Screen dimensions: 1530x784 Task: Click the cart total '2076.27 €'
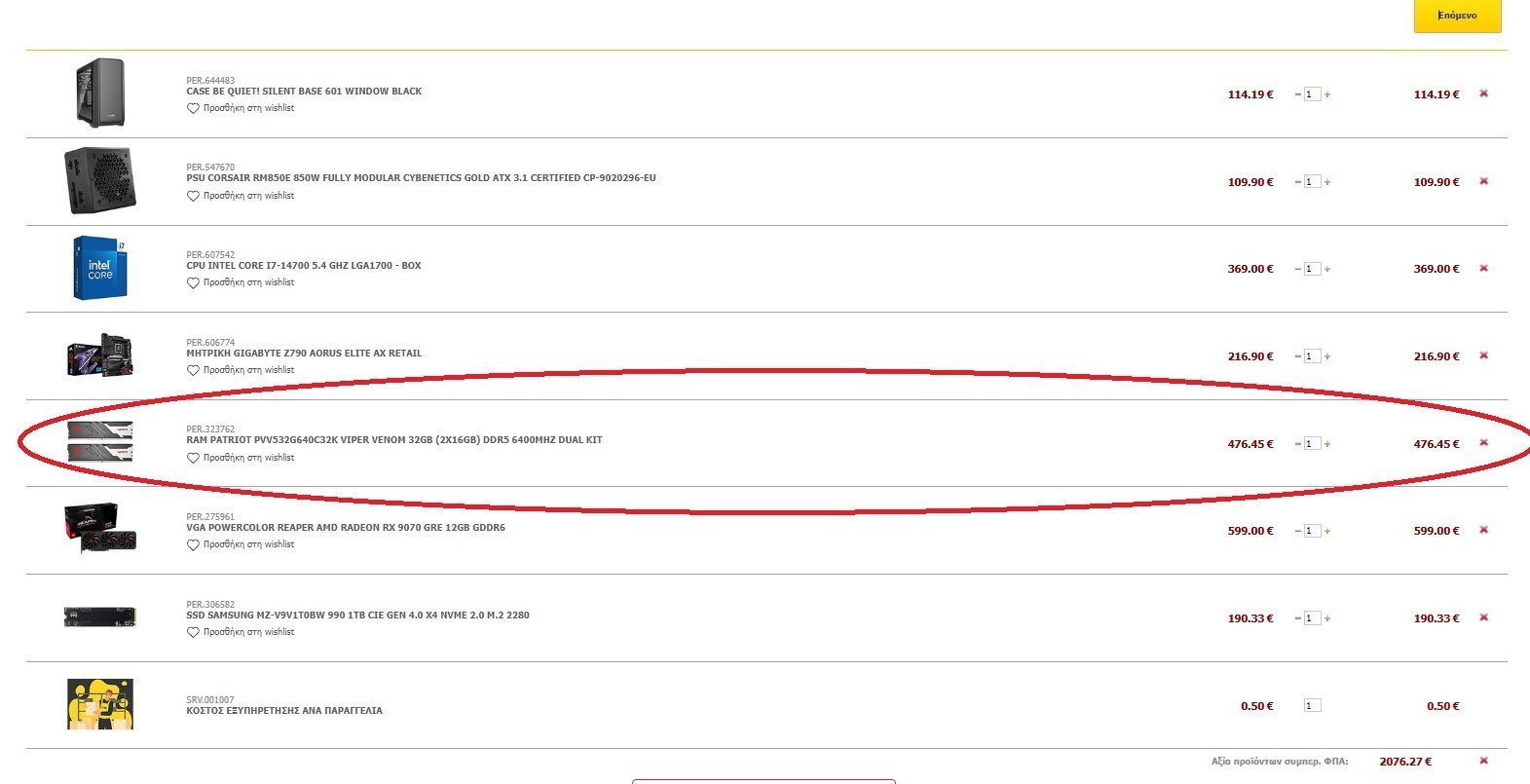pos(1405,762)
